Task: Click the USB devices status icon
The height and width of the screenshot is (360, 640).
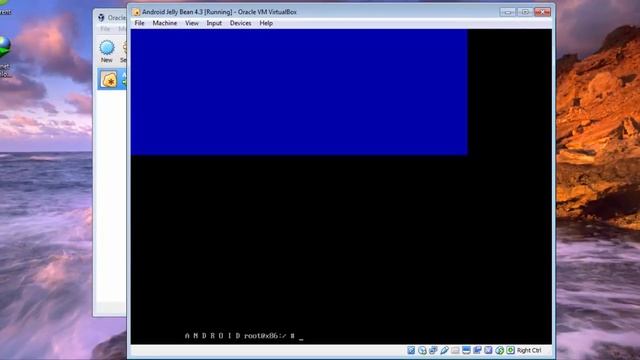Action: [x=444, y=350]
